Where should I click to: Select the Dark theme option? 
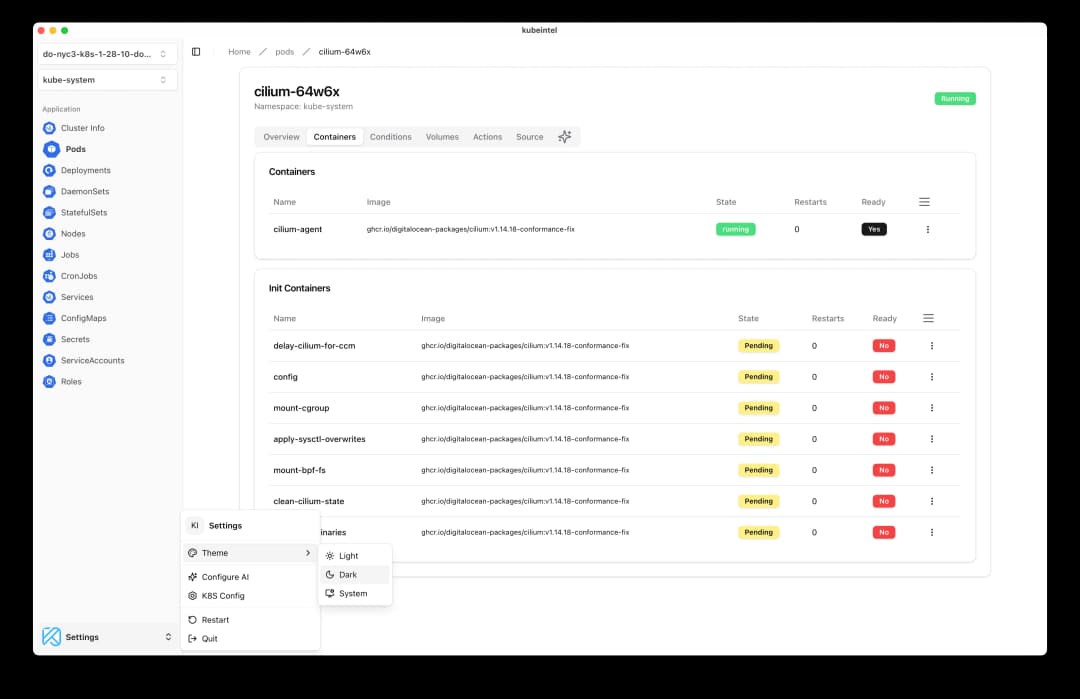pos(347,574)
